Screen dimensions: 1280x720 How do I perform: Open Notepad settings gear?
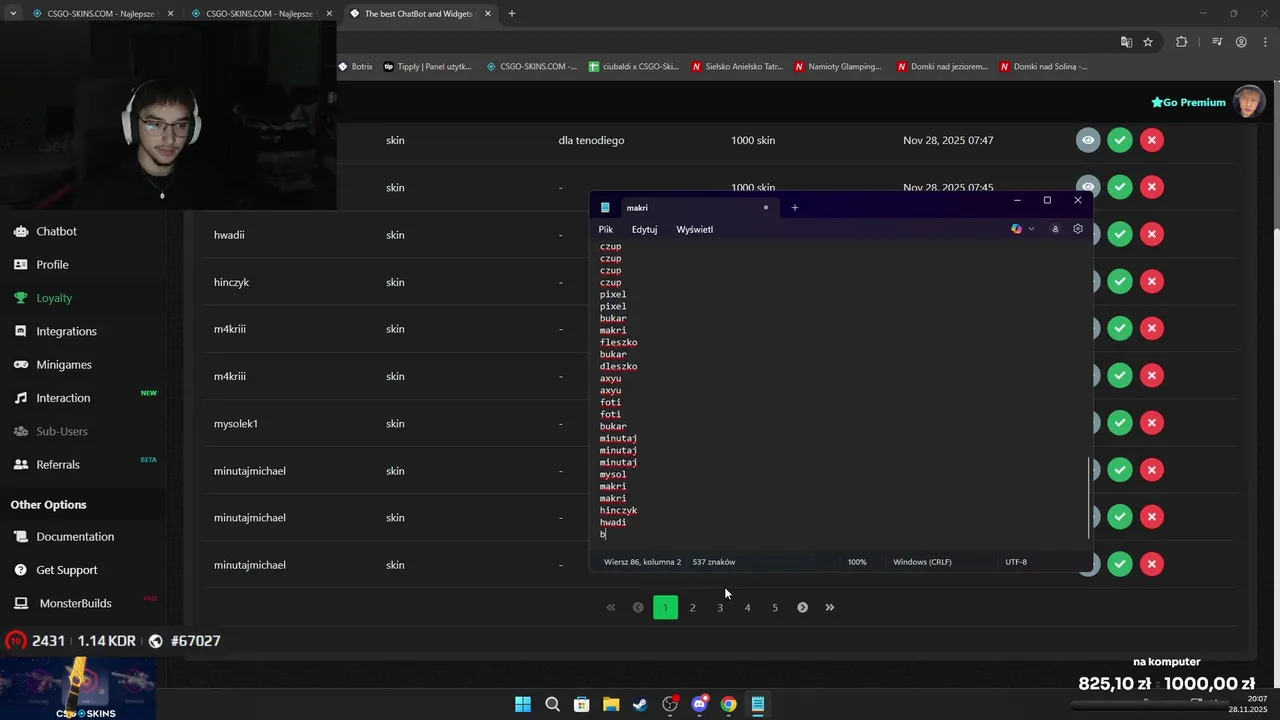click(1078, 229)
